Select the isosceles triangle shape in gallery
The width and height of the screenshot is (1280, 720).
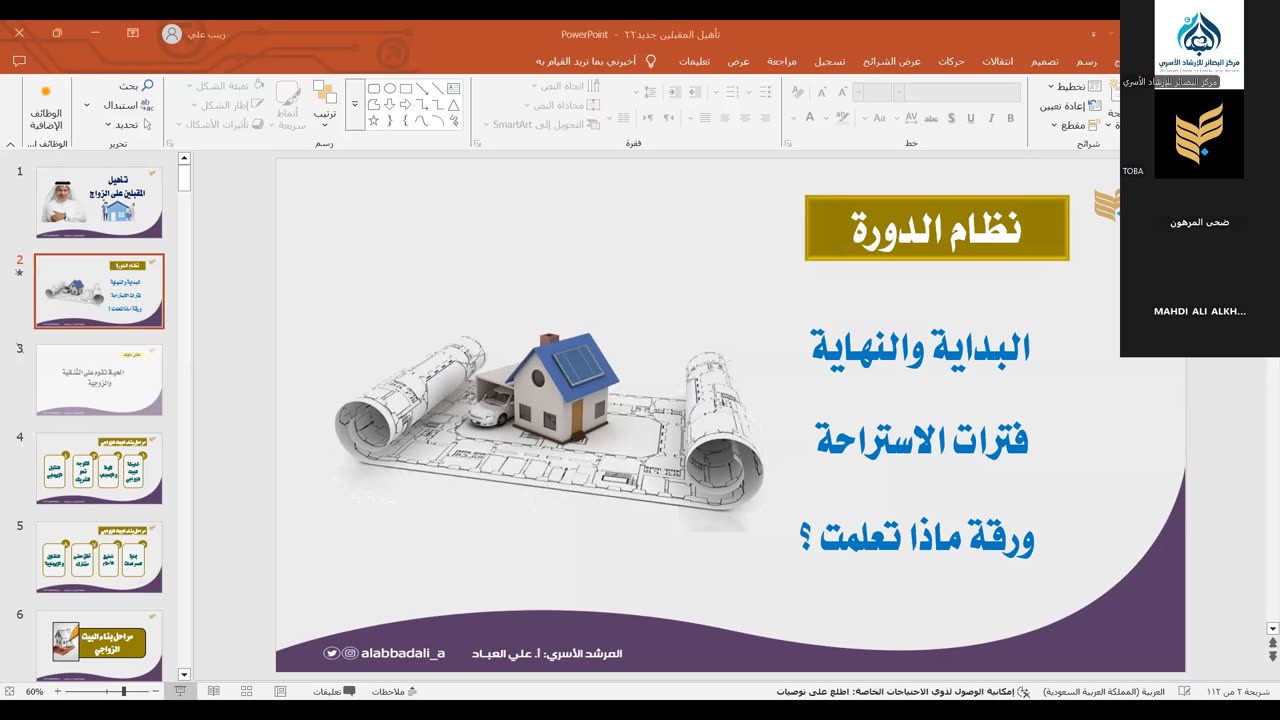tap(453, 104)
